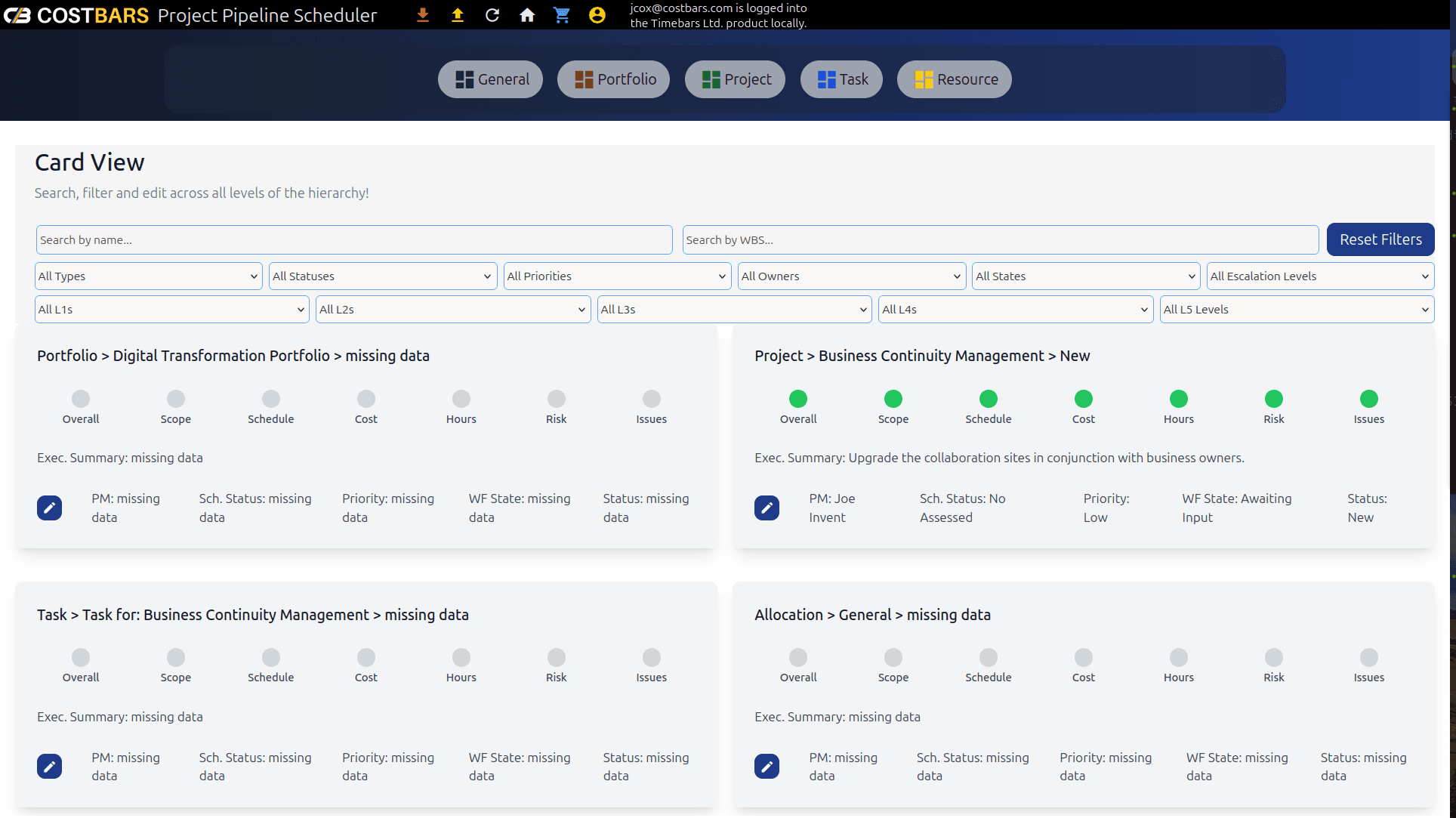Edit the Task for Business Continuity card
This screenshot has height=818, width=1456.
(50, 767)
